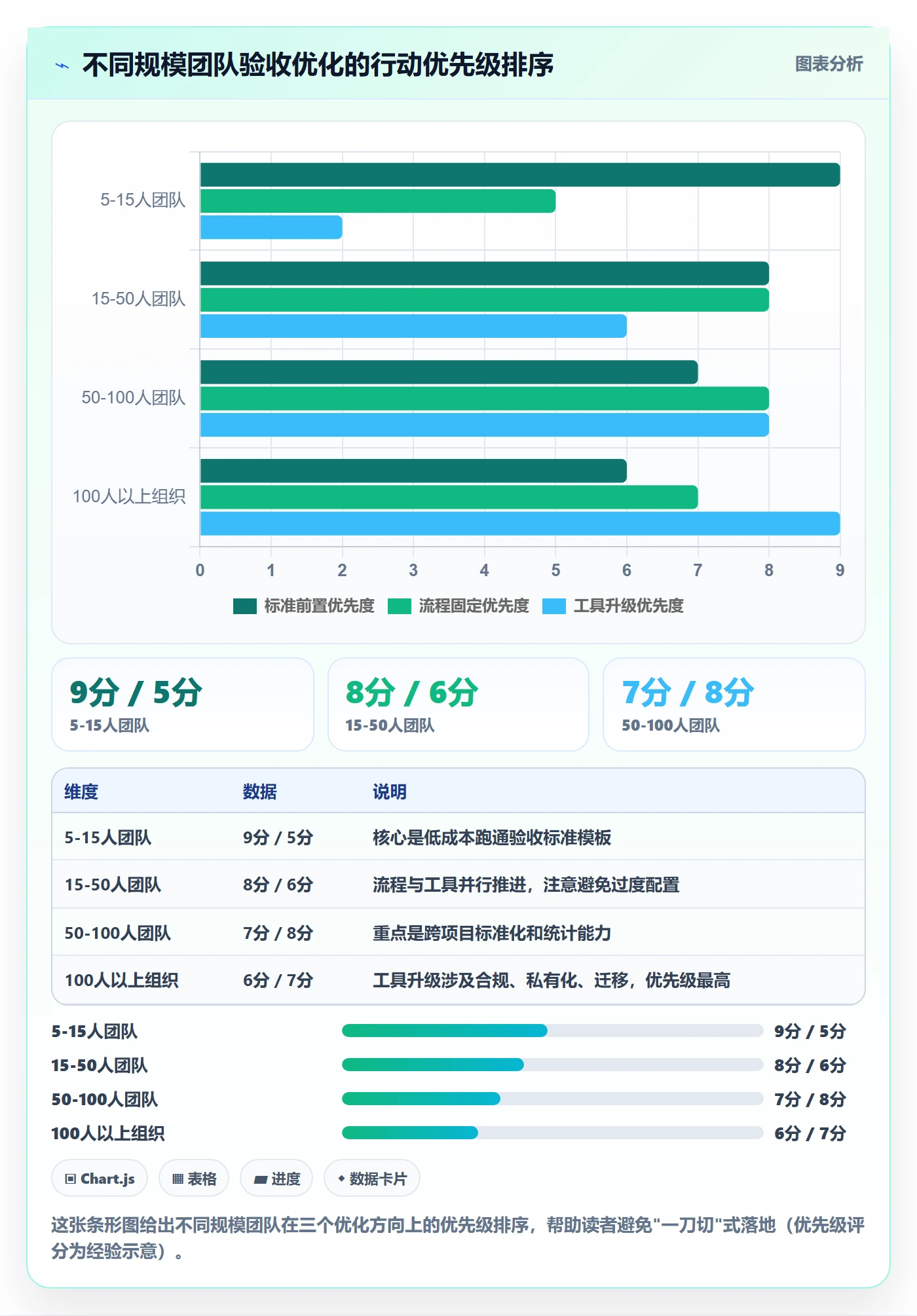The width and height of the screenshot is (917, 1316).
Task: Click the 15-50人团队 chart axis label
Action: tap(138, 299)
